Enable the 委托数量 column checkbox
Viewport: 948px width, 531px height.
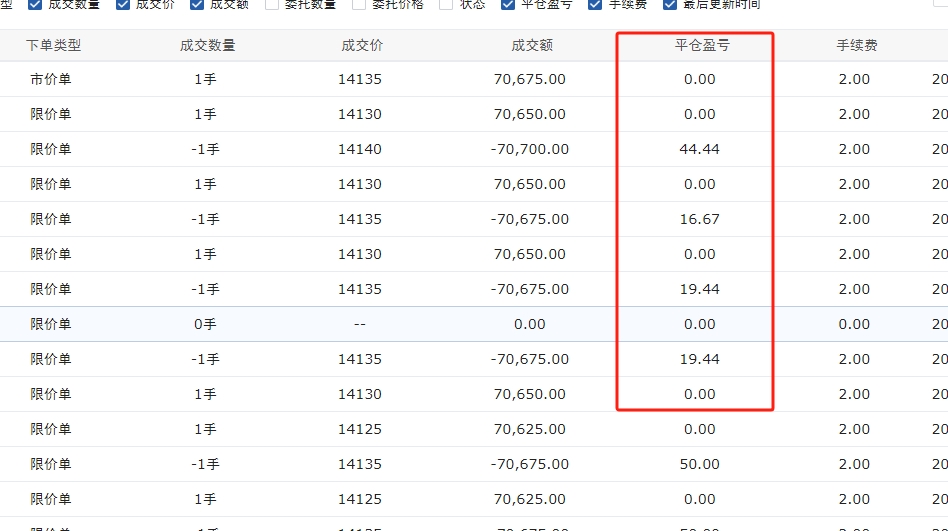pos(272,4)
